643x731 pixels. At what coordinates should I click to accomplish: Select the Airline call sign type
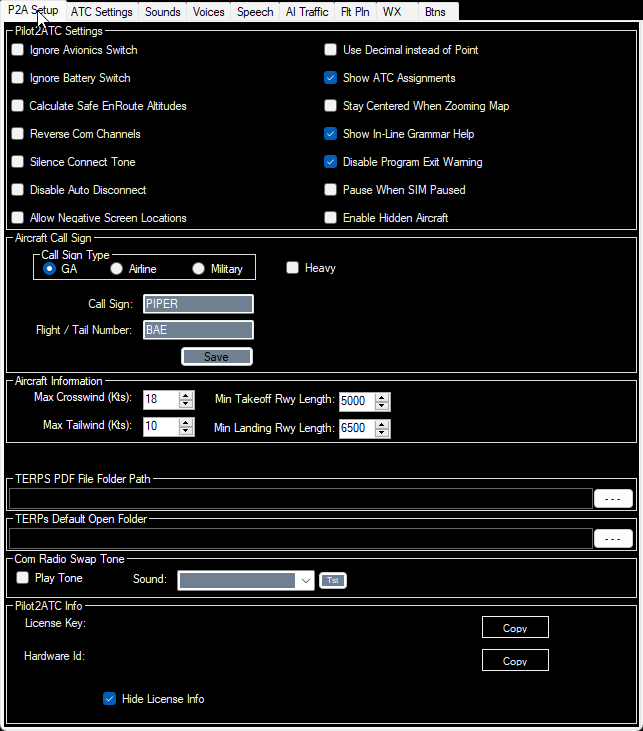[x=117, y=269]
